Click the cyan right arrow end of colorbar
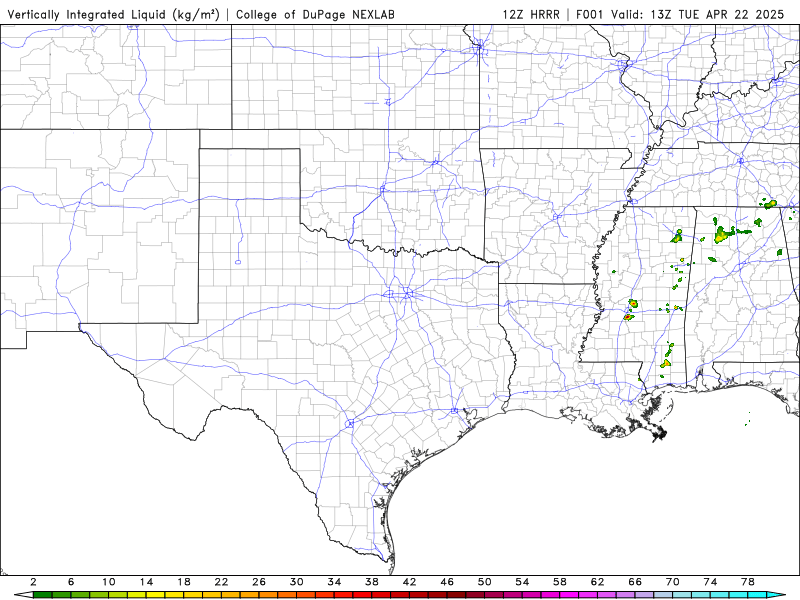Viewport: 800px width, 600px height. point(776,595)
